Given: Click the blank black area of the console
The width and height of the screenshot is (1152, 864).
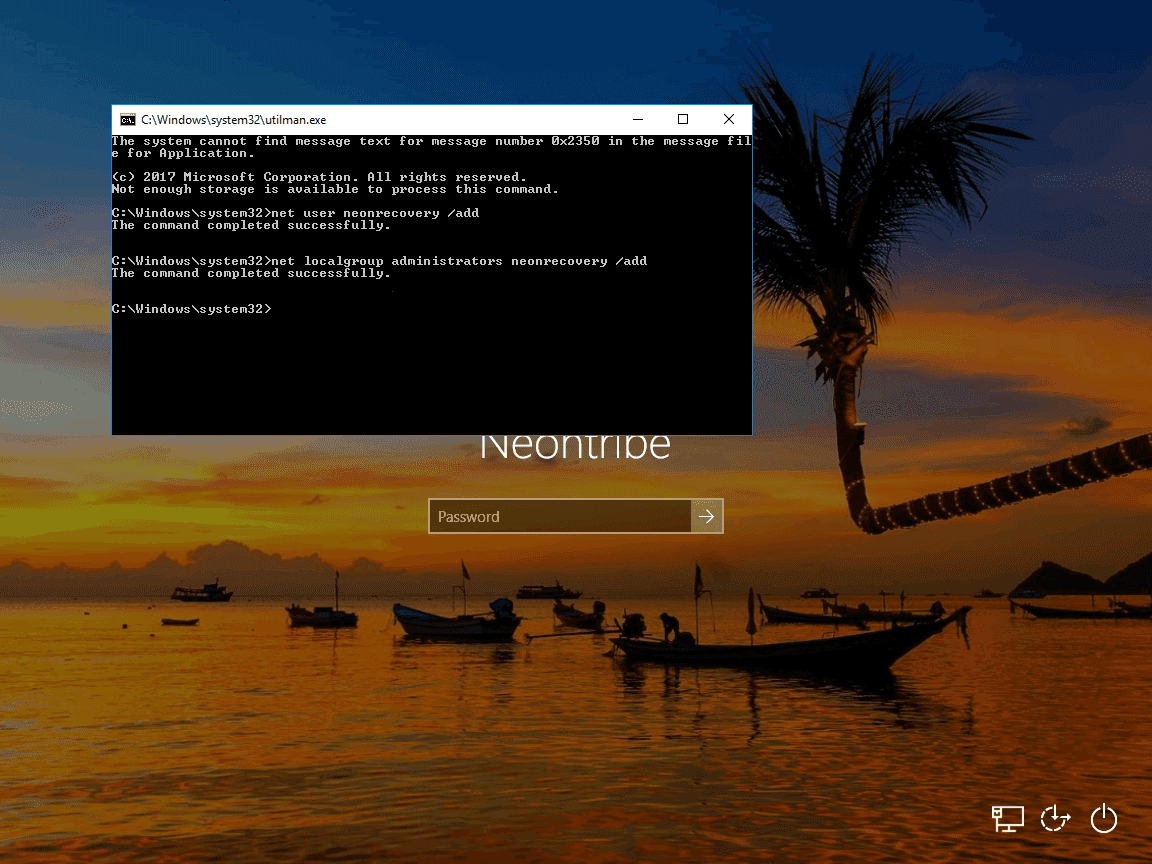Looking at the screenshot, I should click(x=430, y=380).
